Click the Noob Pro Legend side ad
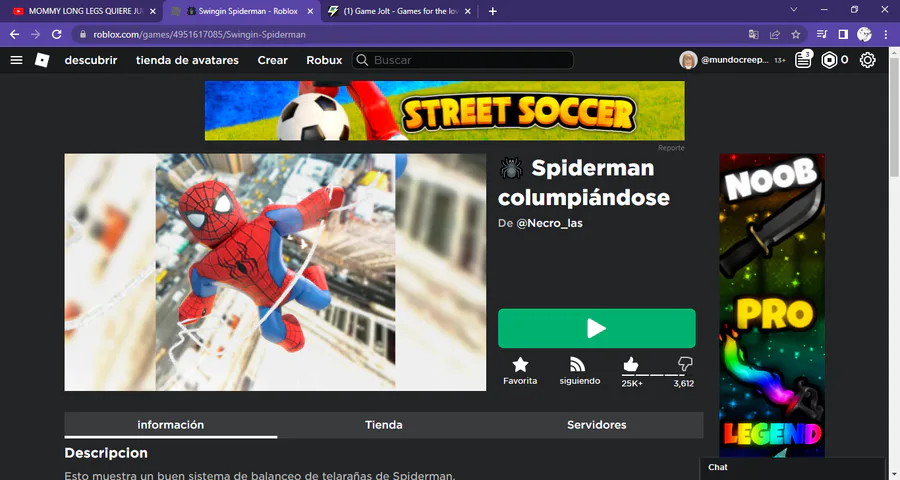 pyautogui.click(x=772, y=305)
